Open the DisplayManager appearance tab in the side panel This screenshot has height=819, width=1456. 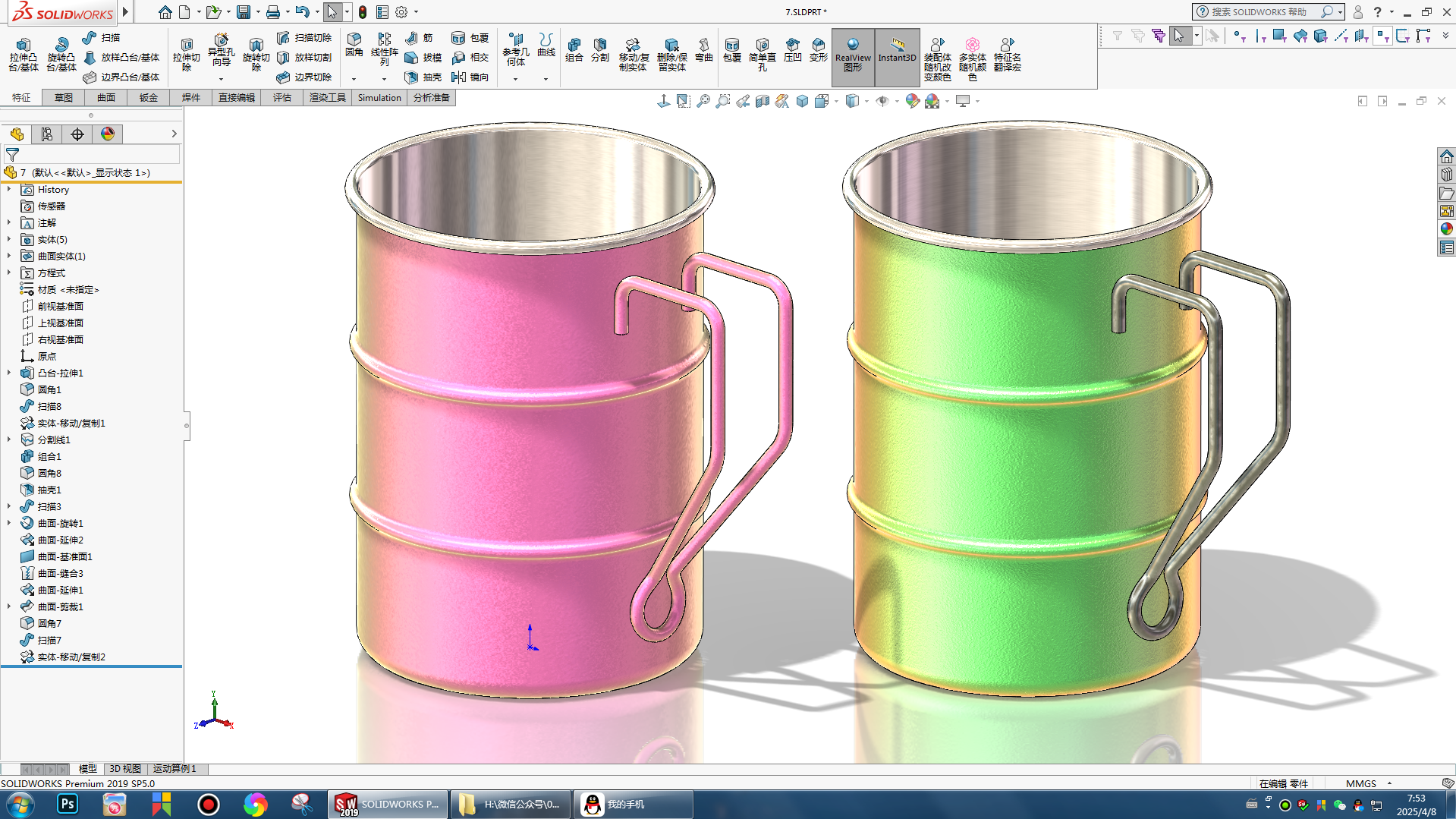(x=108, y=134)
